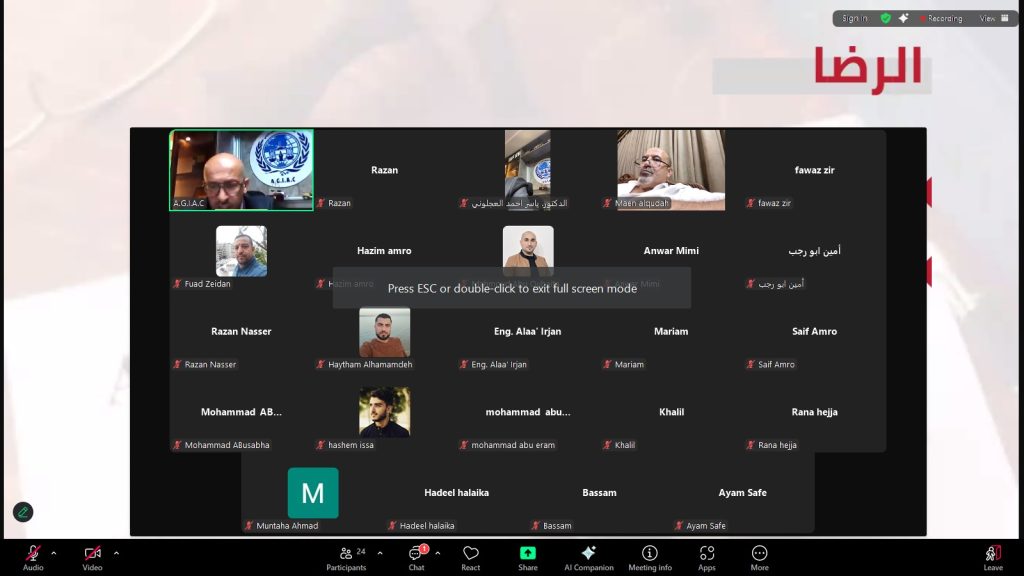Expand the video options chevron

[x=116, y=553]
